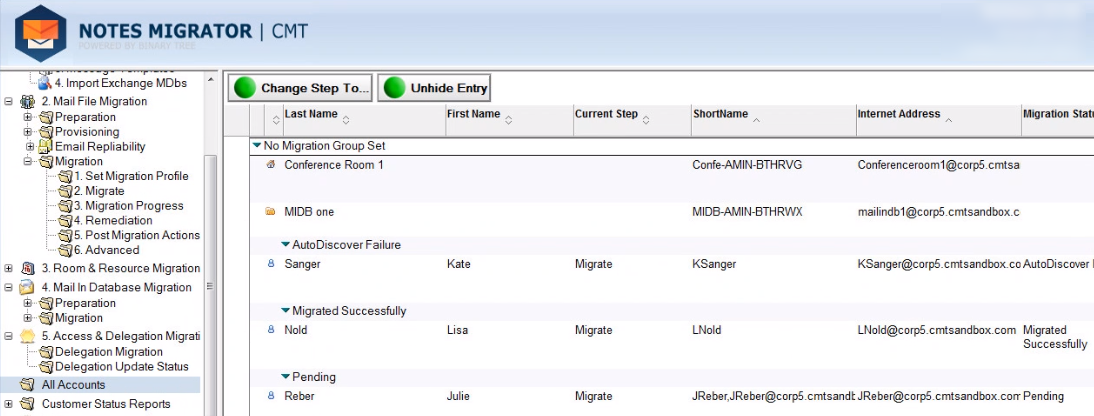Open 3. Migration Progress
The width and height of the screenshot is (1094, 416).
(128, 206)
